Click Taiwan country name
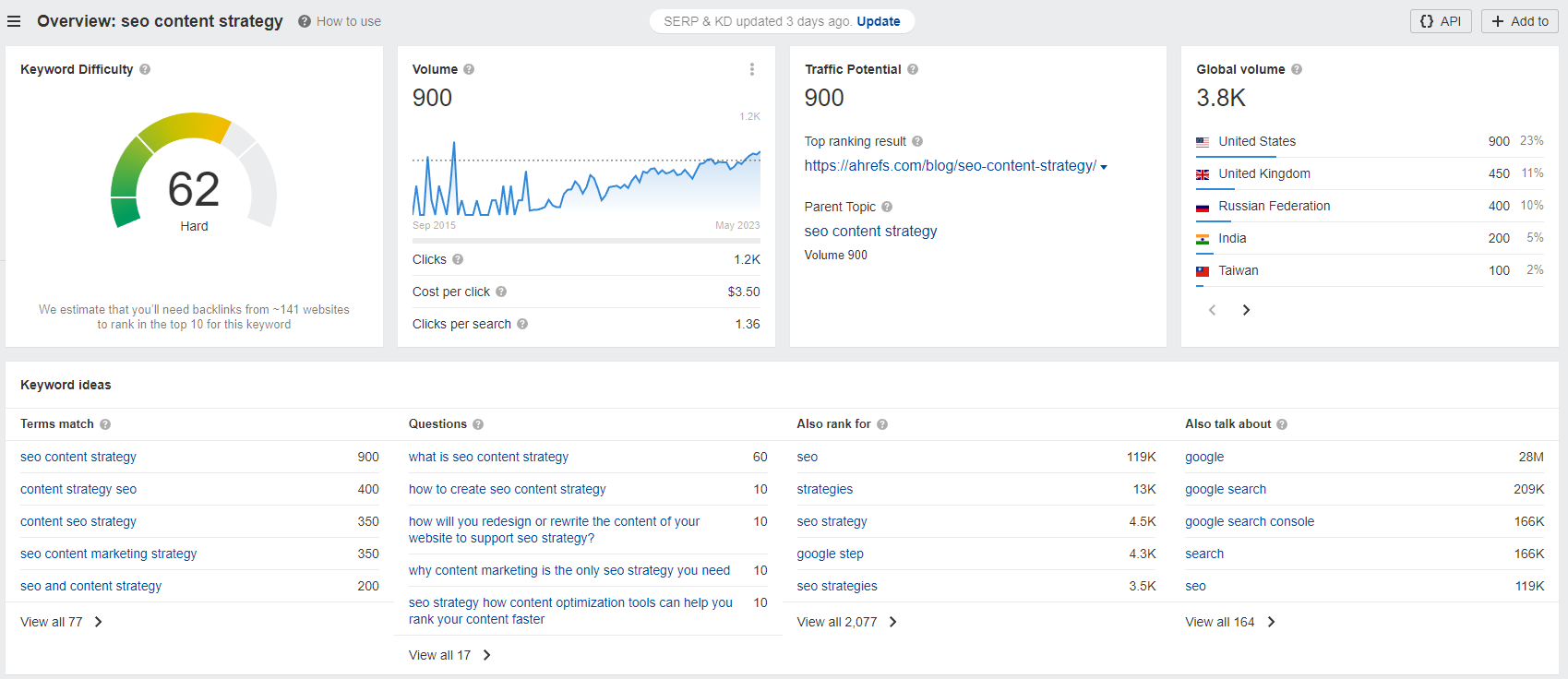 [x=1239, y=270]
